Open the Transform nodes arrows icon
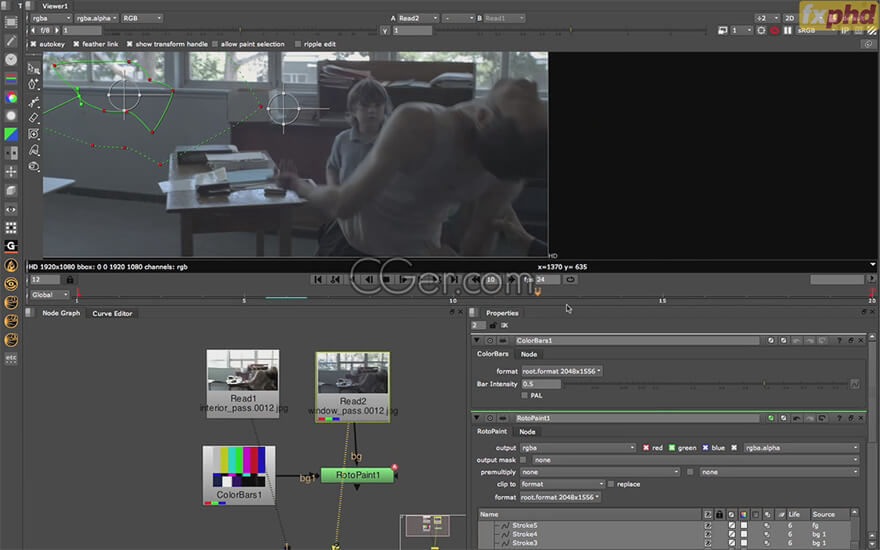 (x=11, y=172)
